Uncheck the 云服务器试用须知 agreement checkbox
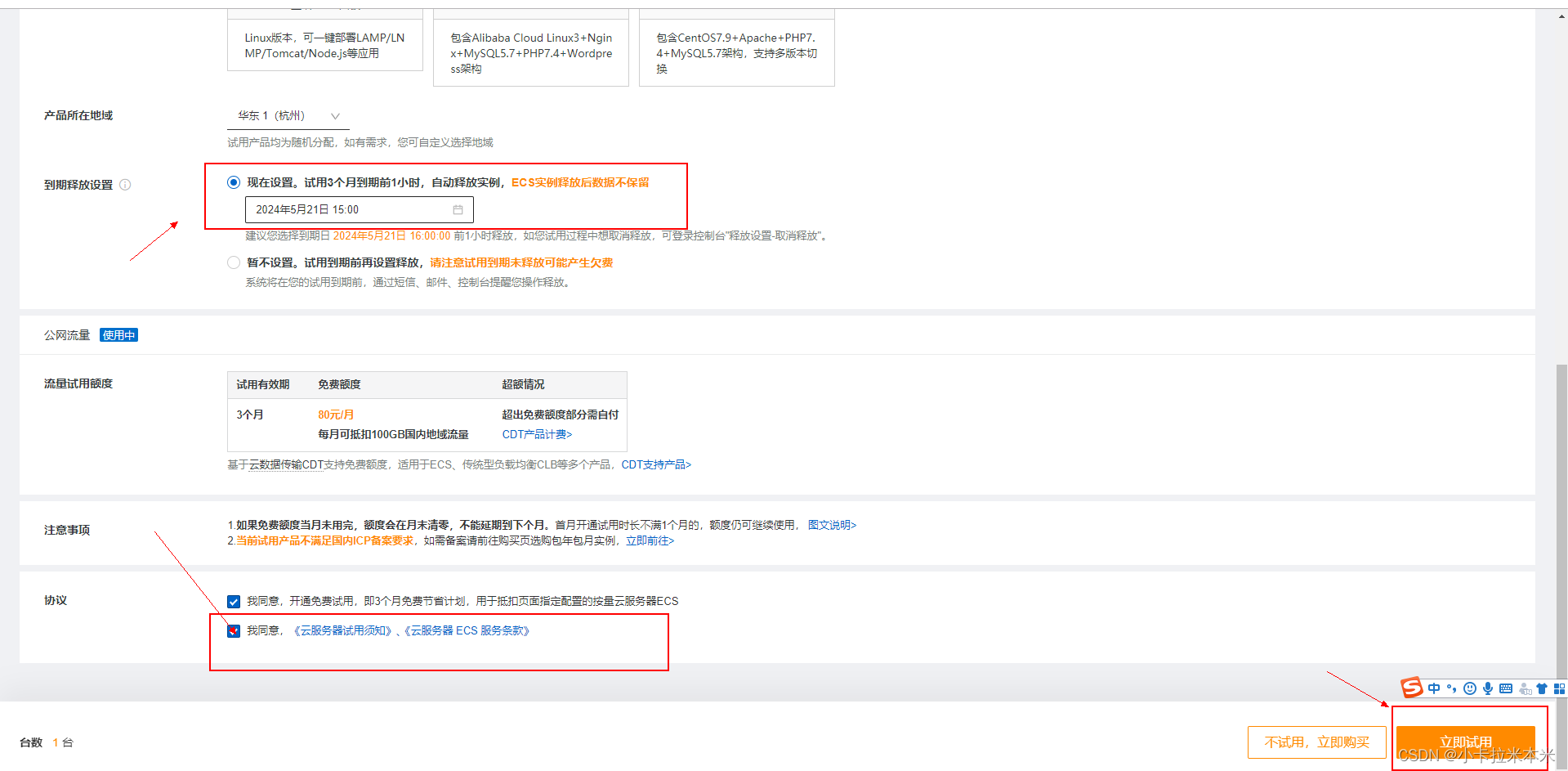 coord(234,630)
